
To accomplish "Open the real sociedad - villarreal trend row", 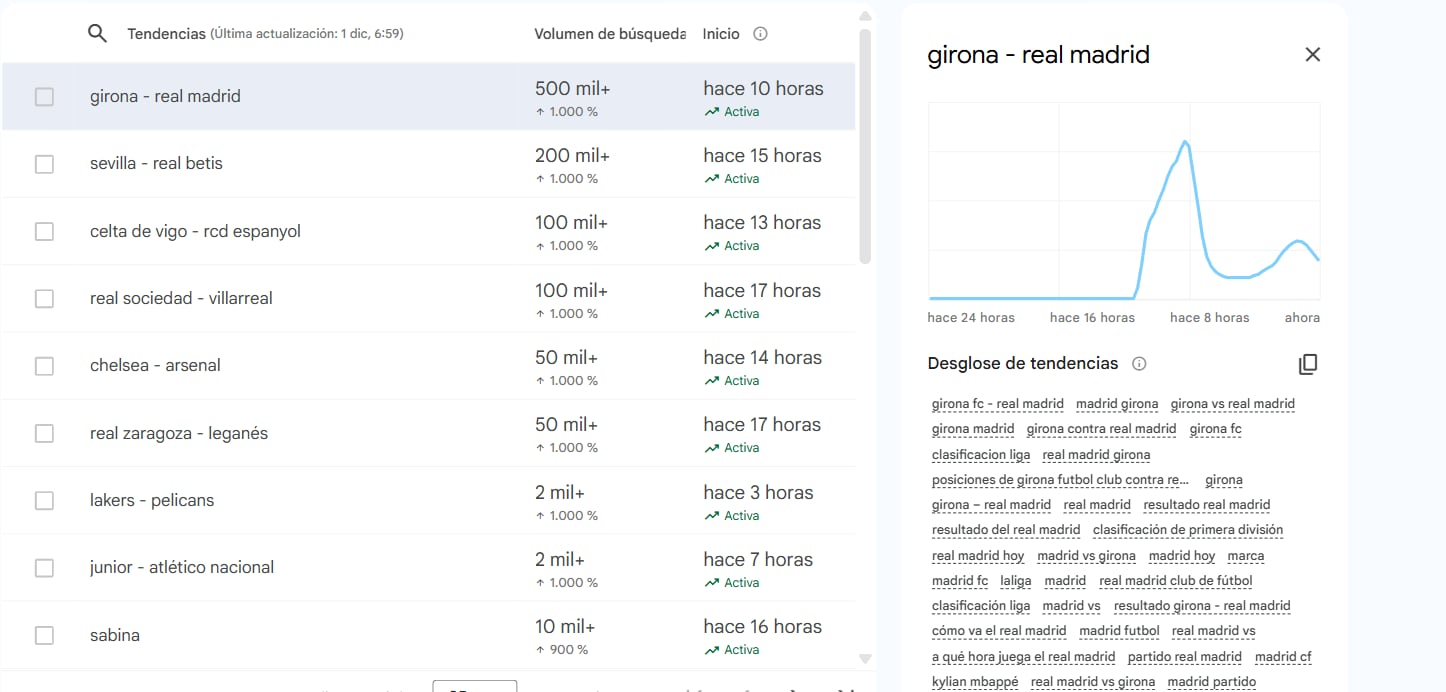I will tap(181, 298).
